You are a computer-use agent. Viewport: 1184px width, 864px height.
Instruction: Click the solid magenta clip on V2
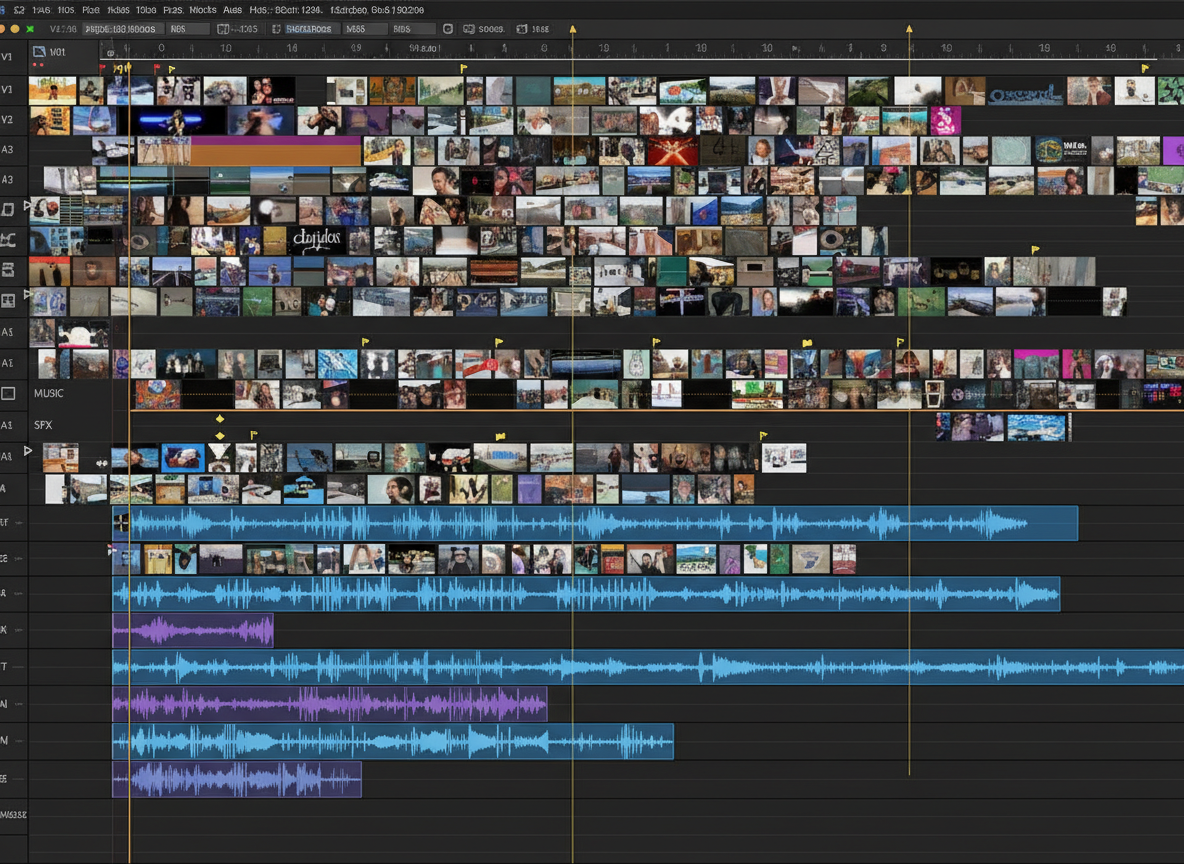pos(946,121)
